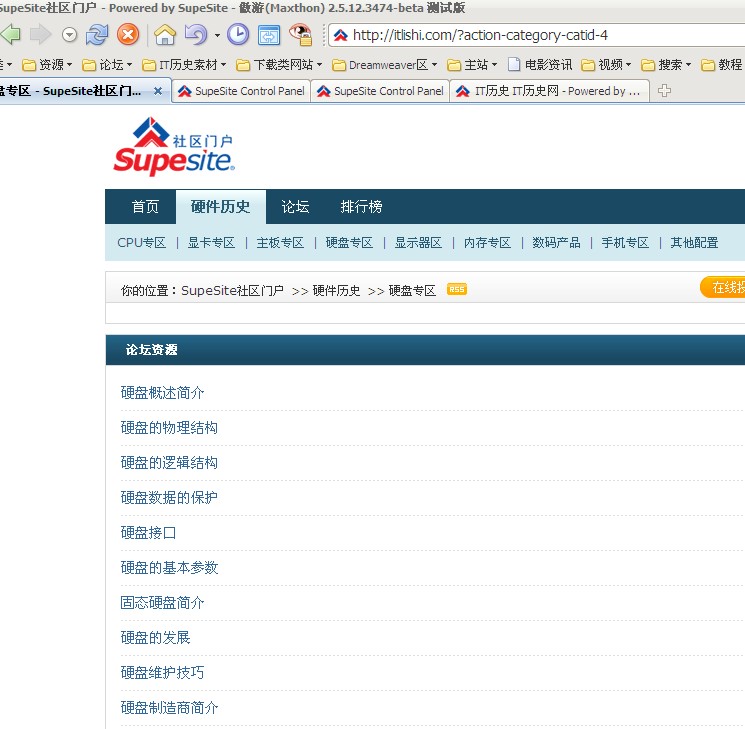Click the SupeSite 社区门户 logo
The image size is (745, 729).
point(174,146)
